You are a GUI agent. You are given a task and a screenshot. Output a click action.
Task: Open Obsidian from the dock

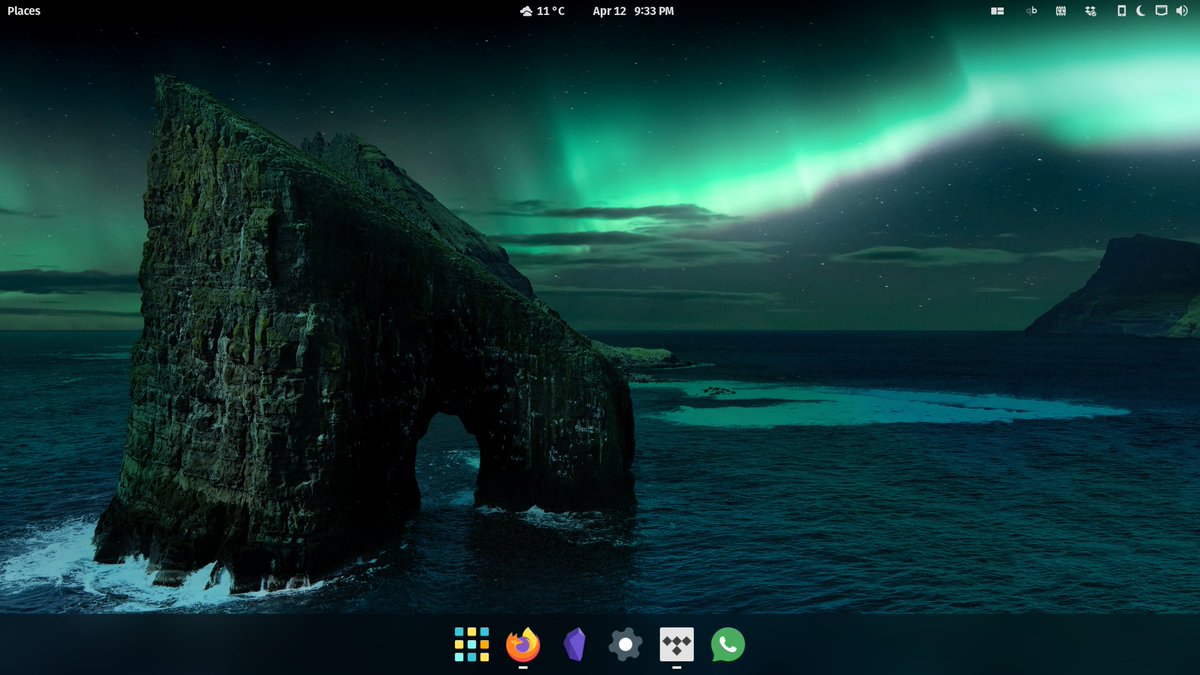pos(574,645)
